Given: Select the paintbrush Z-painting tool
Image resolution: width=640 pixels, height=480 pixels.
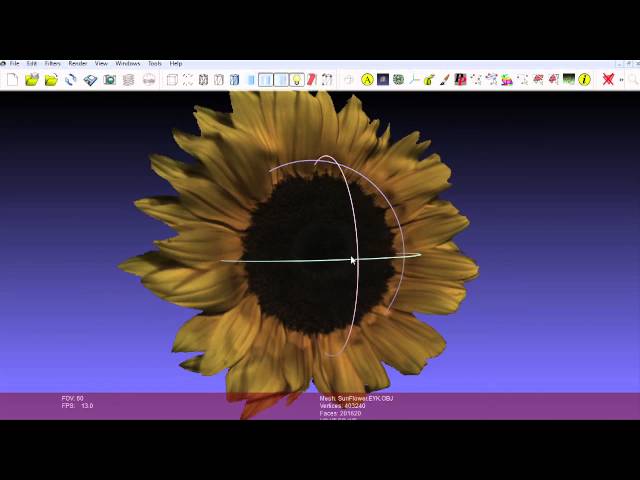Looking at the screenshot, I should tap(444, 79).
